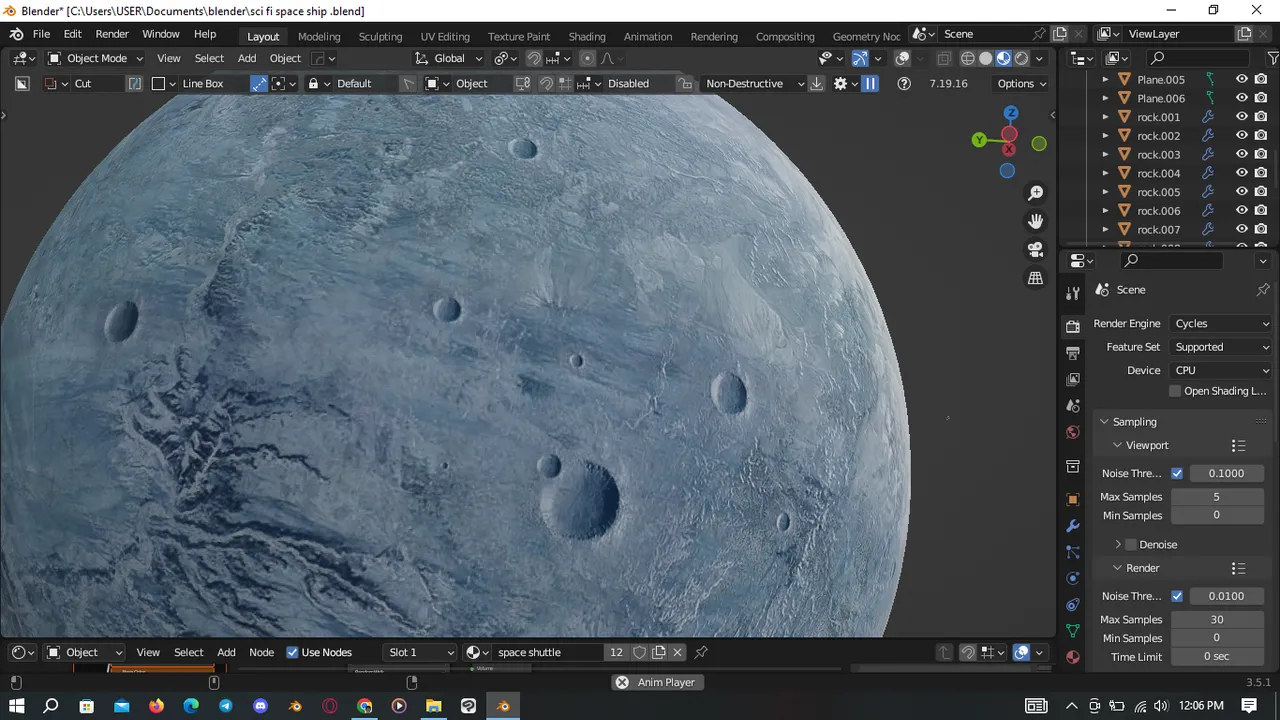This screenshot has height=720, width=1280.
Task: Toggle Viewport Noise Threshold checkbox
Action: pos(1177,473)
